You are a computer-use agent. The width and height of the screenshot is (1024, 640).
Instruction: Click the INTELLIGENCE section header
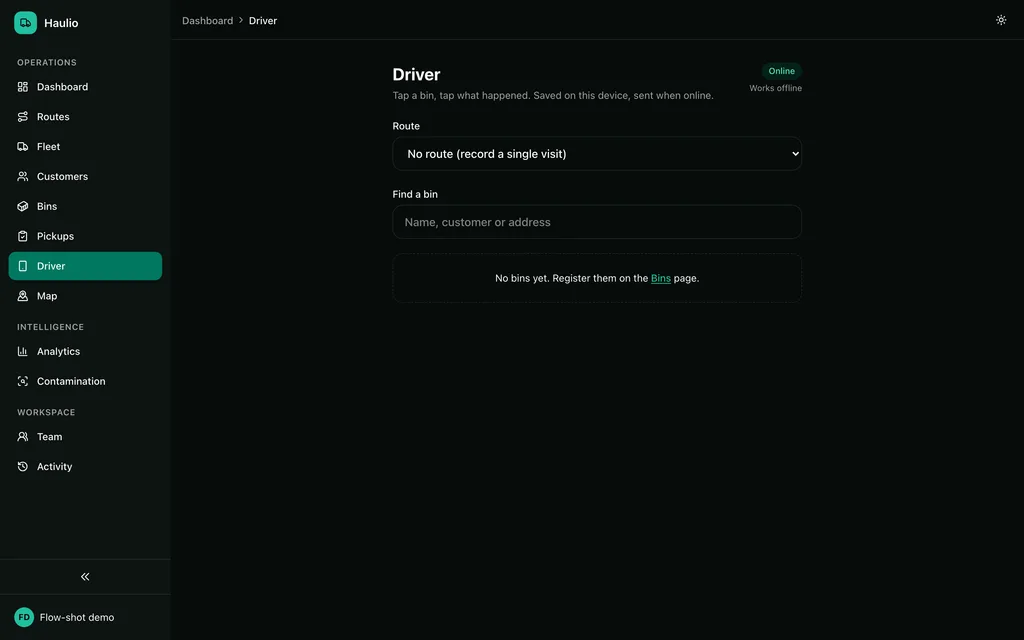tap(50, 327)
